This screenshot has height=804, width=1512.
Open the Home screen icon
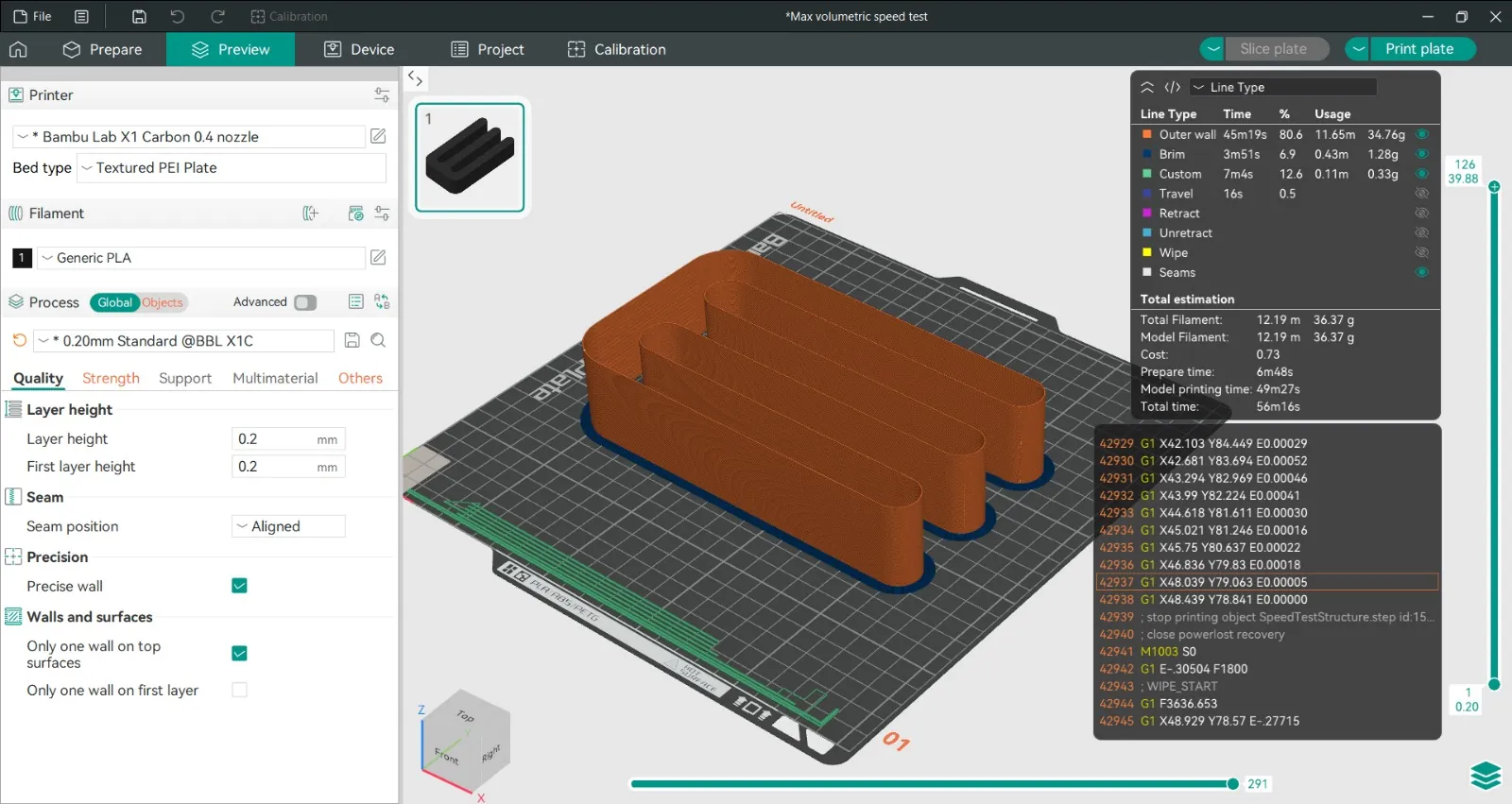pos(18,49)
